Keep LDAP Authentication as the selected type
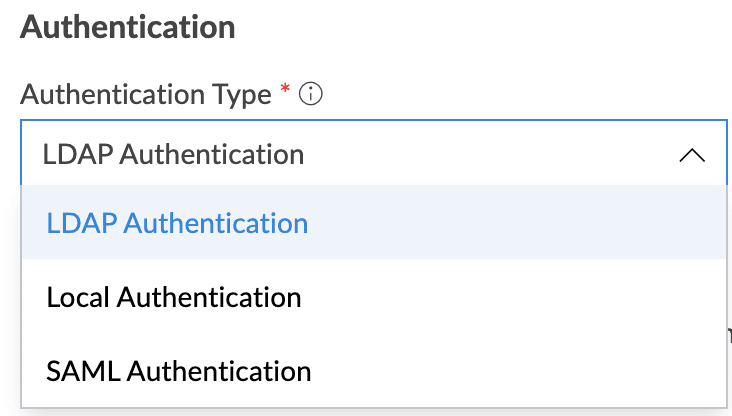 (177, 222)
